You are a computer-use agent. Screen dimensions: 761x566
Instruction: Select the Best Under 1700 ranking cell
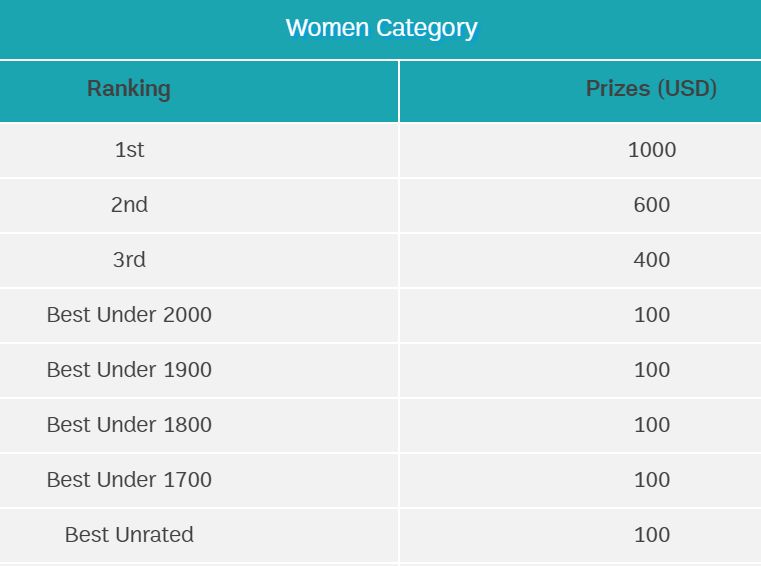tap(129, 480)
